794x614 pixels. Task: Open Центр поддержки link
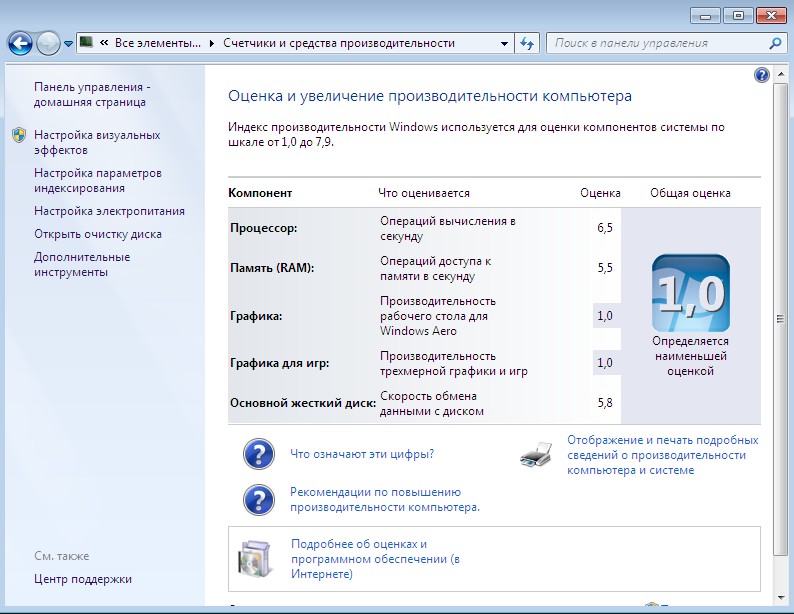pyautogui.click(x=83, y=579)
